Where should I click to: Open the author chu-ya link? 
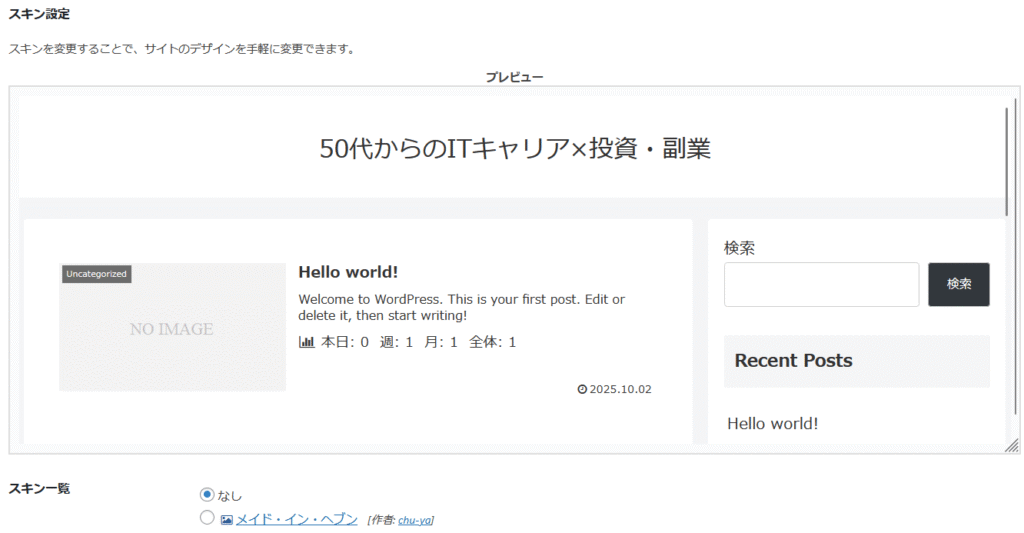click(414, 520)
